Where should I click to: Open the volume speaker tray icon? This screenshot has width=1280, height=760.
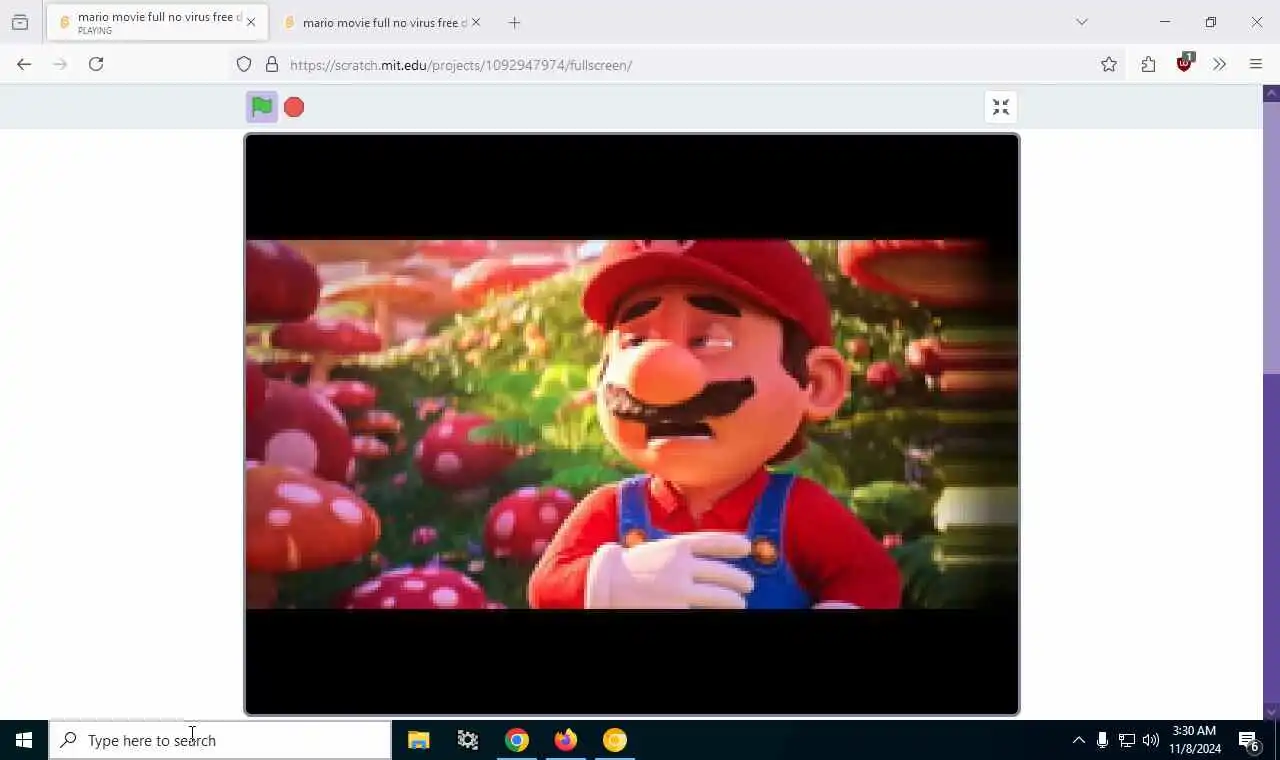[1151, 740]
